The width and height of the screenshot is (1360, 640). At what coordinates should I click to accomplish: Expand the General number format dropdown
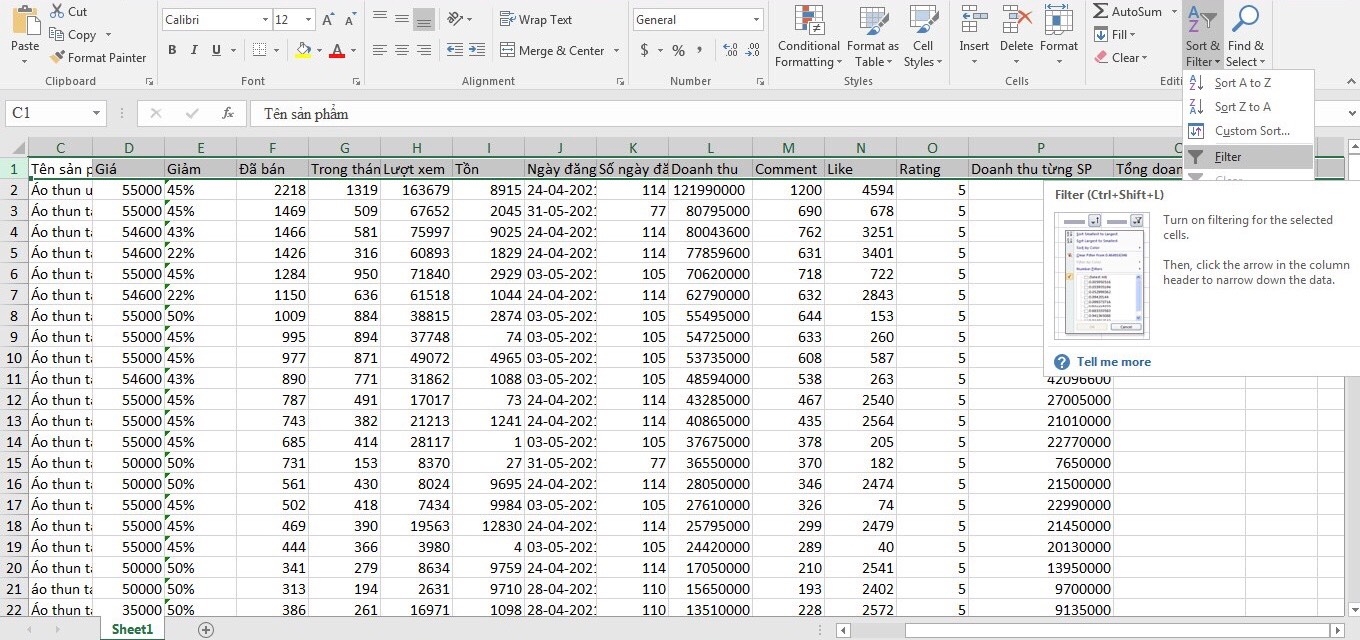(x=755, y=20)
